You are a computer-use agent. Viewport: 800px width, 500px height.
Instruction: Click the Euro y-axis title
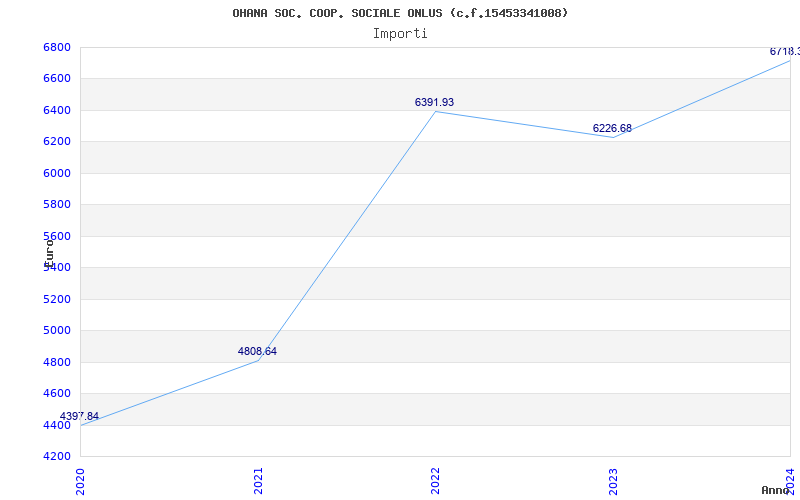[x=49, y=253]
